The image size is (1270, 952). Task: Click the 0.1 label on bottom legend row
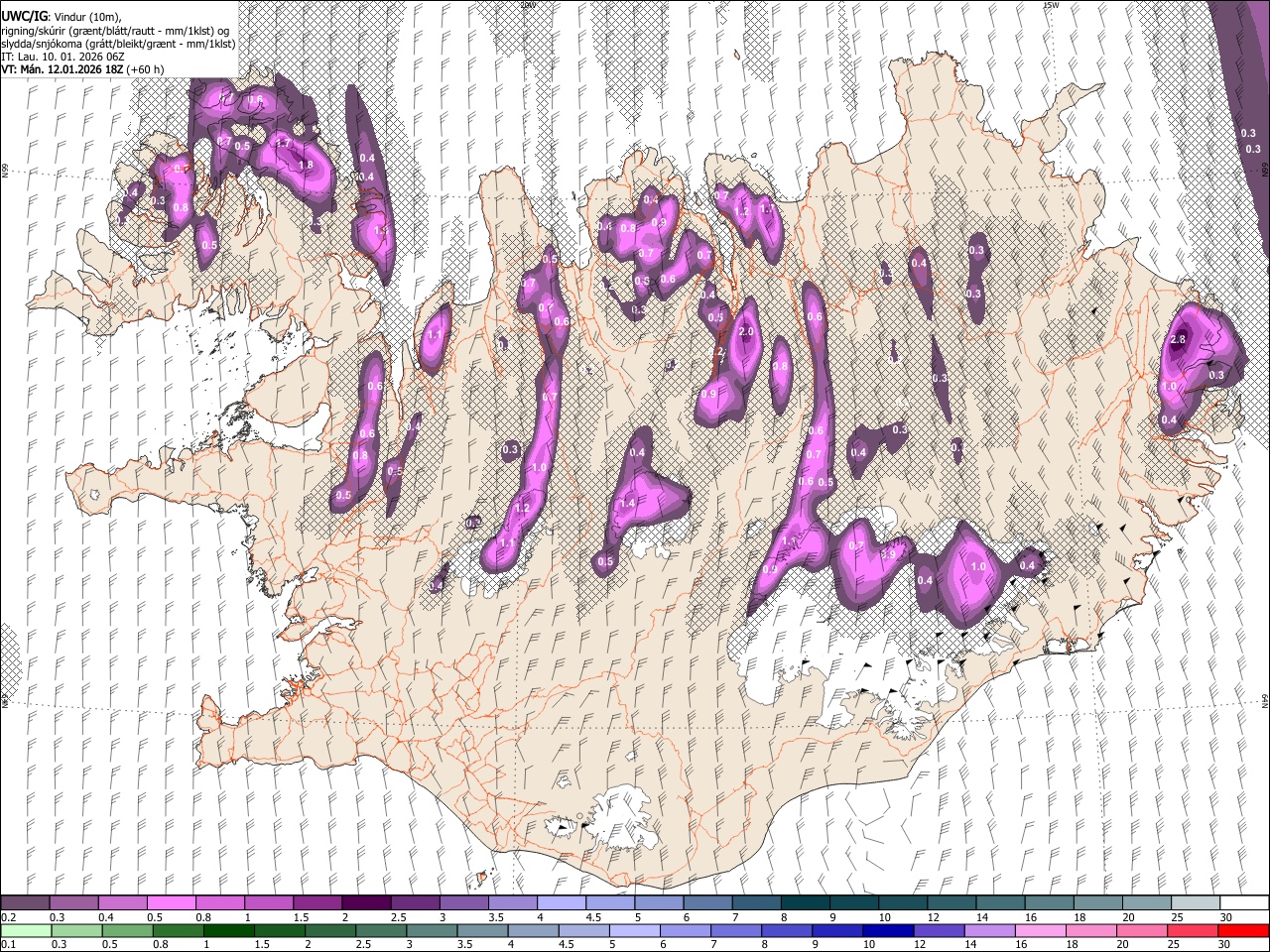point(8,945)
